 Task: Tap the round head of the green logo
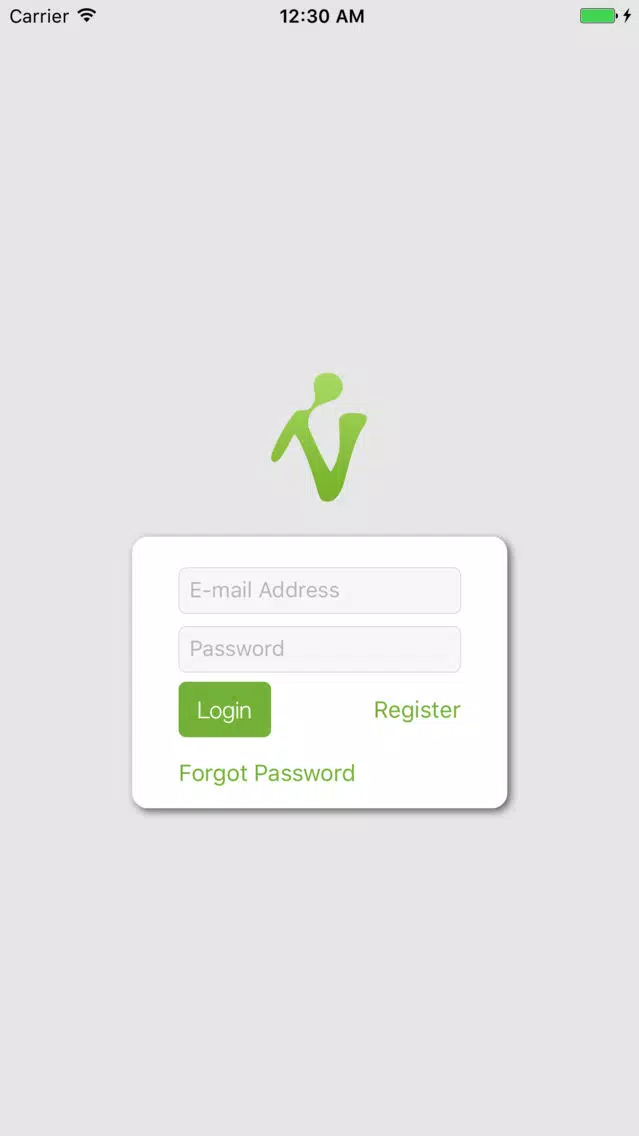click(327, 385)
